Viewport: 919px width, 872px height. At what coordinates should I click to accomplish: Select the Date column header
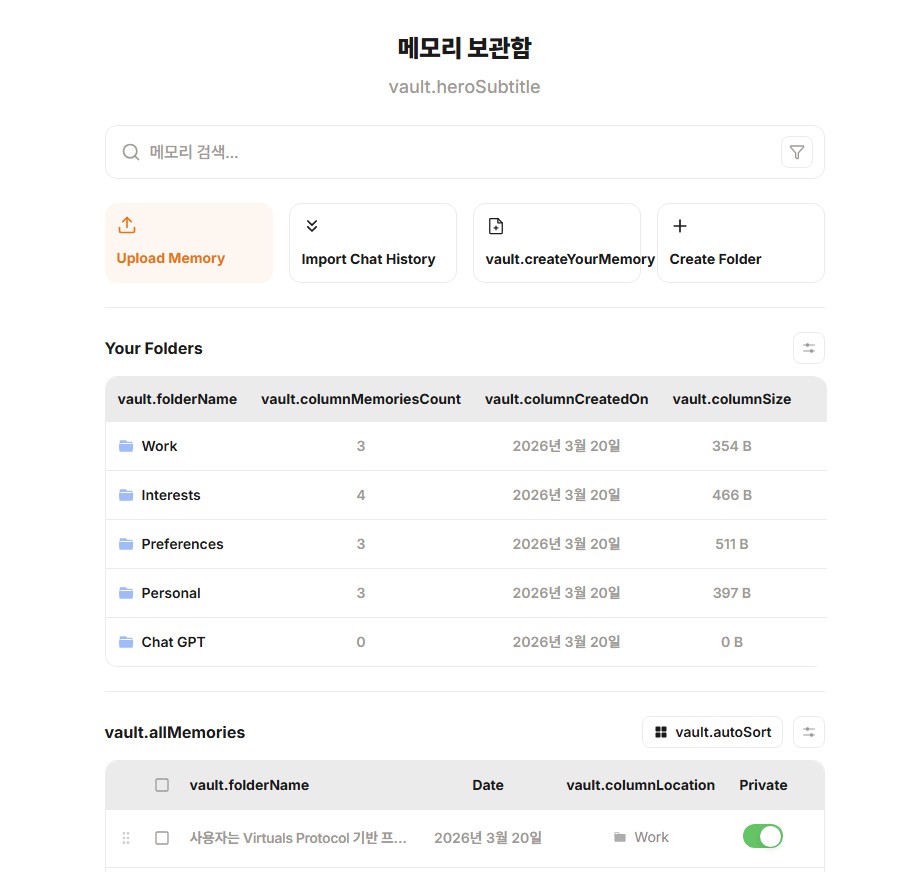[487, 785]
